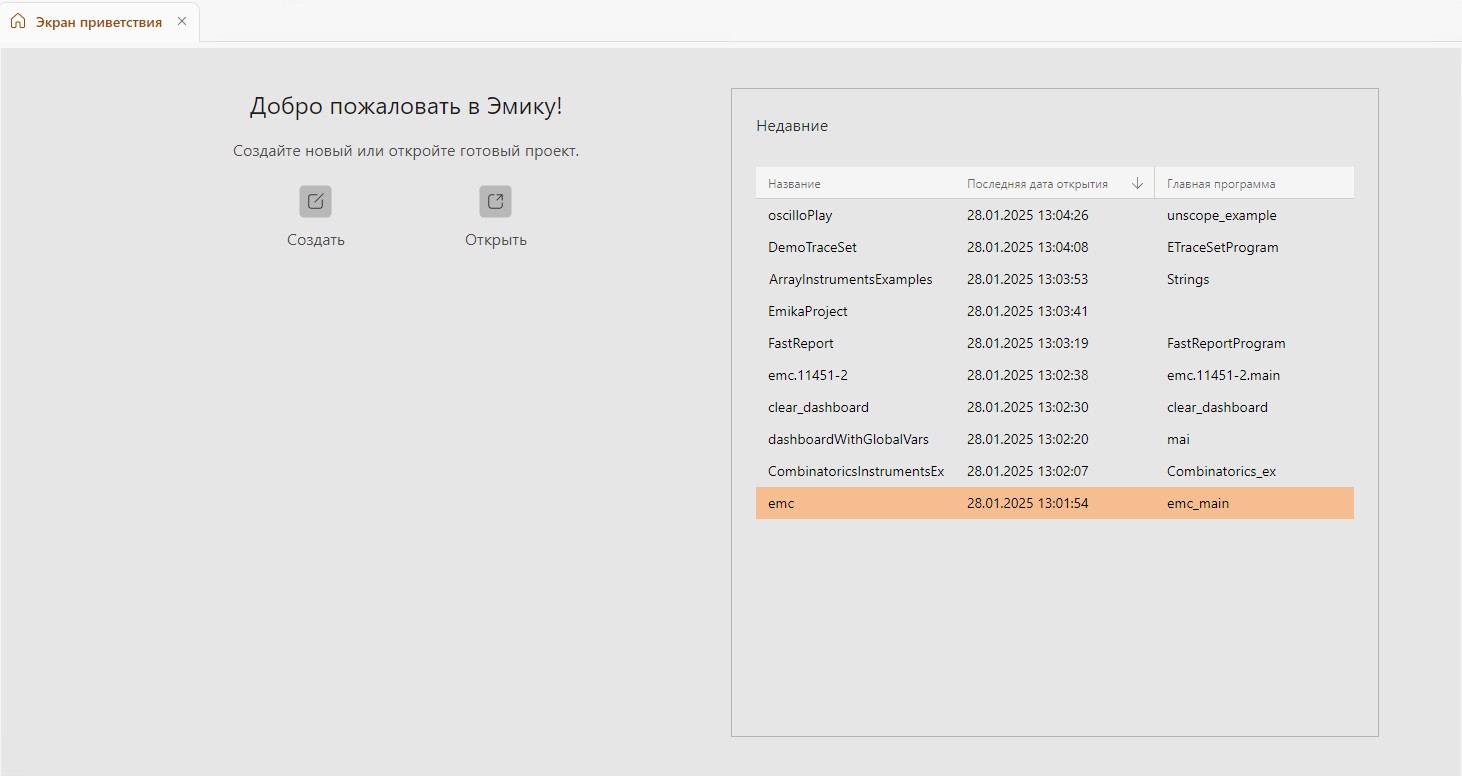Select the dashboardWithGlobalVars project
The height and width of the screenshot is (776, 1462).
[849, 439]
